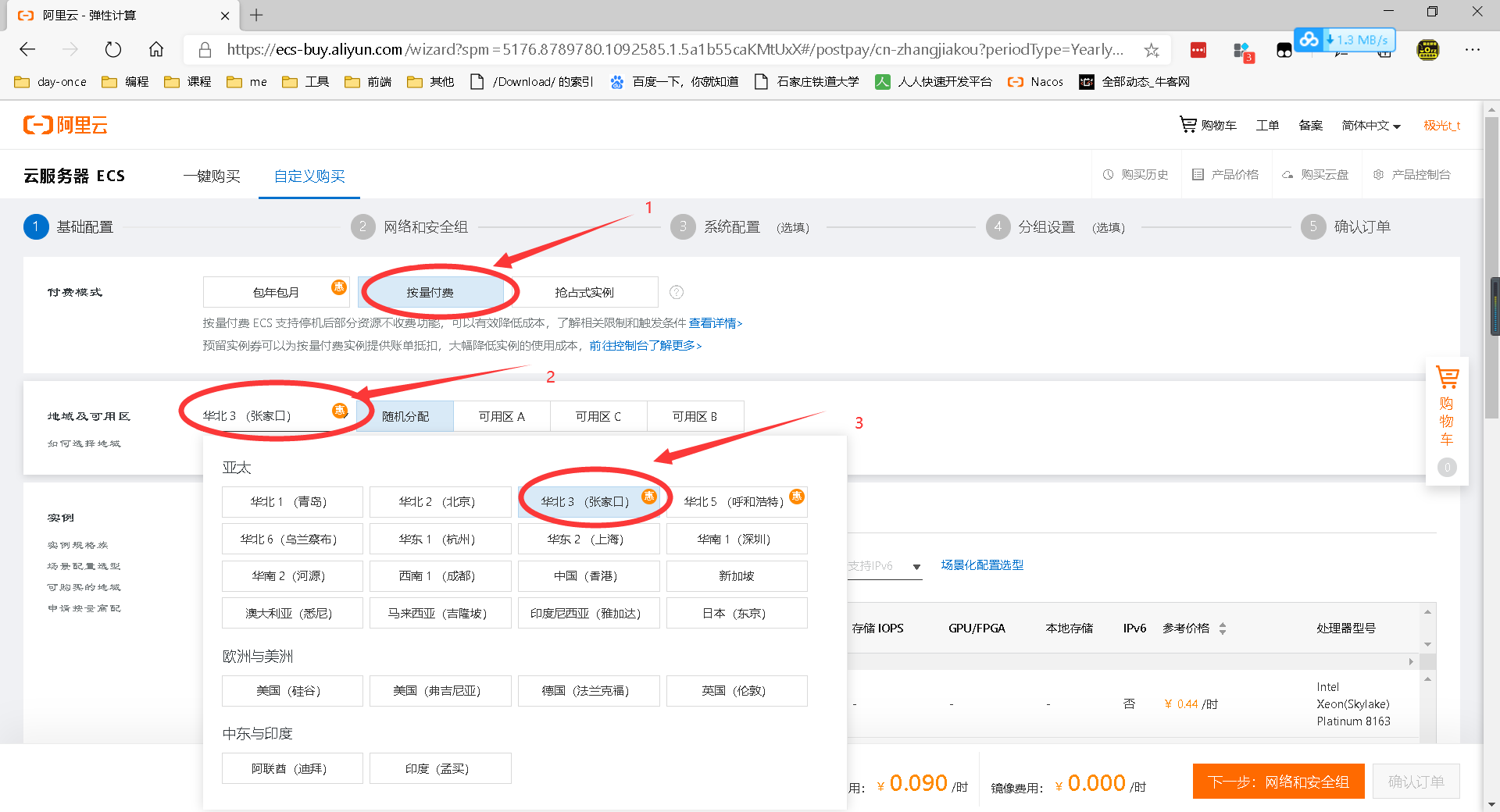This screenshot has width=1500, height=812.
Task: Switch to 一键购买 tab
Action: (x=212, y=176)
